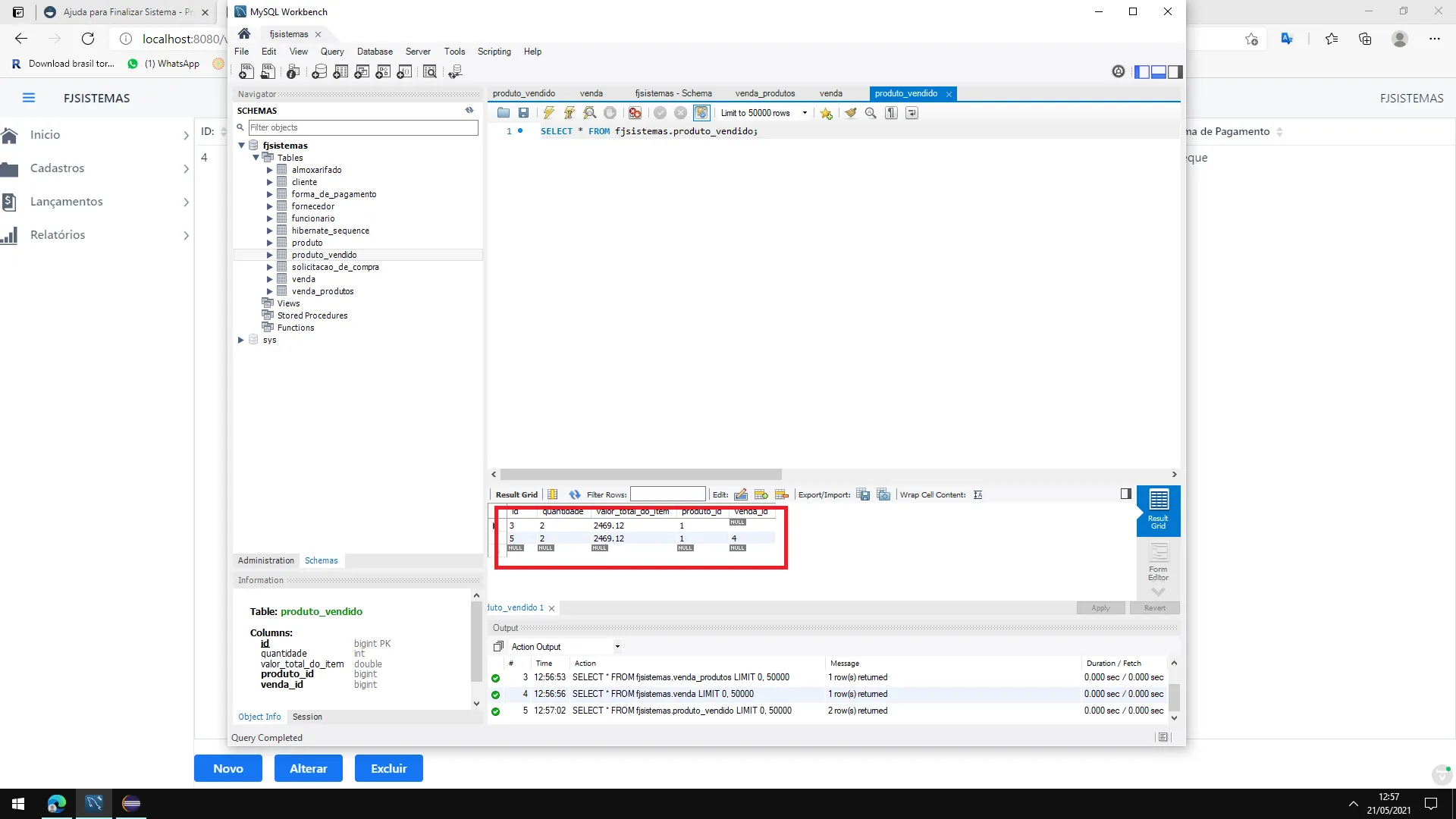Open the Database menu

pos(375,52)
